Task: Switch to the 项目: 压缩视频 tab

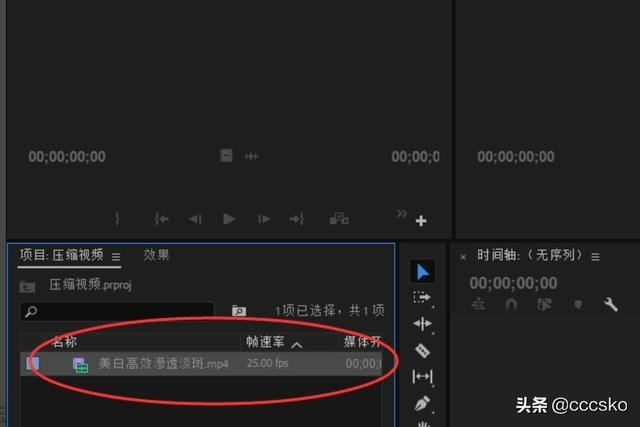Action: click(x=61, y=256)
